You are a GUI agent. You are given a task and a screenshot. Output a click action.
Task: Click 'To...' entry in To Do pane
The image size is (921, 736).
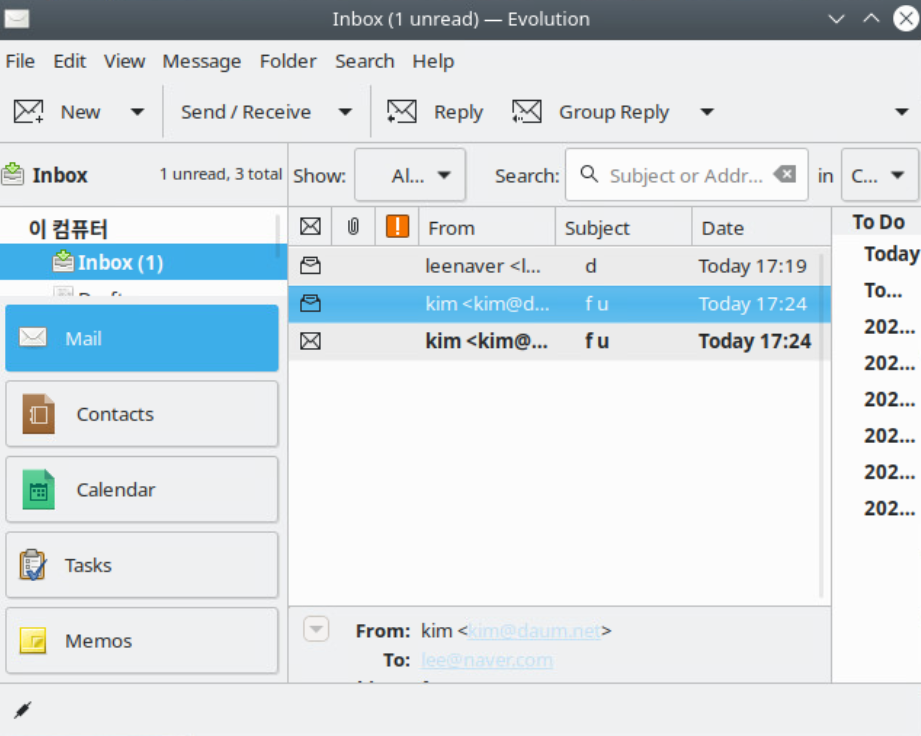pos(883,290)
